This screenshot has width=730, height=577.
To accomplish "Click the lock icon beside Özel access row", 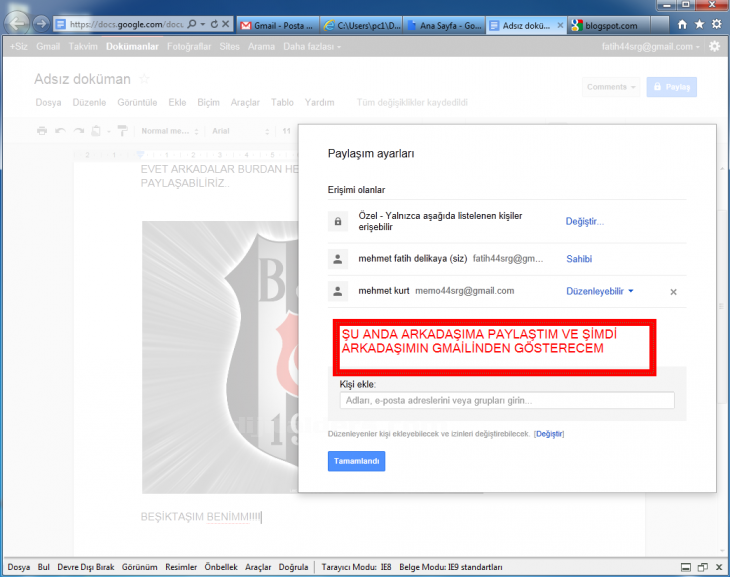I will tap(338, 221).
